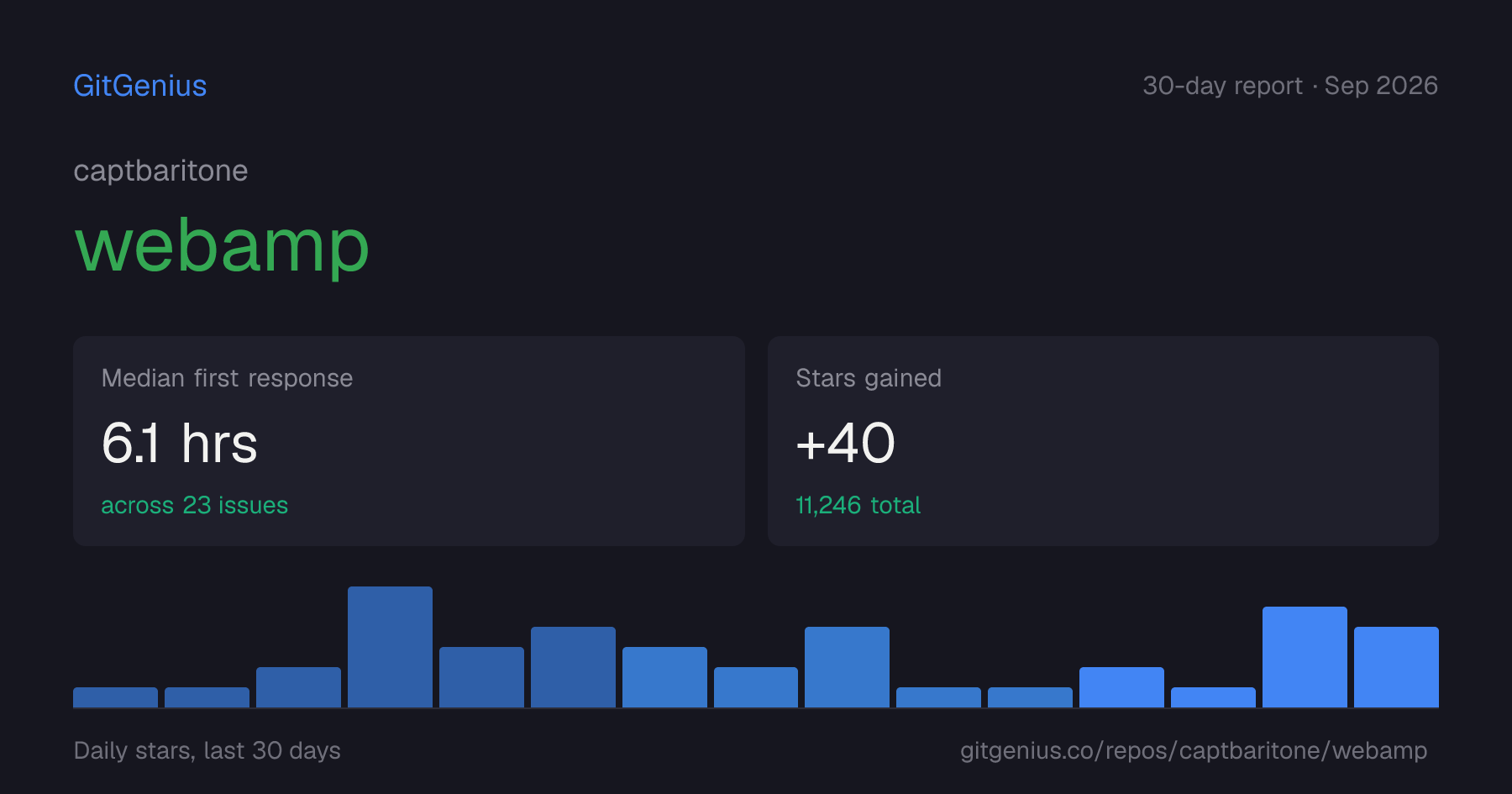1512x794 pixels.
Task: Select the short bar just before the two tall final bars
Action: pyautogui.click(x=1213, y=697)
